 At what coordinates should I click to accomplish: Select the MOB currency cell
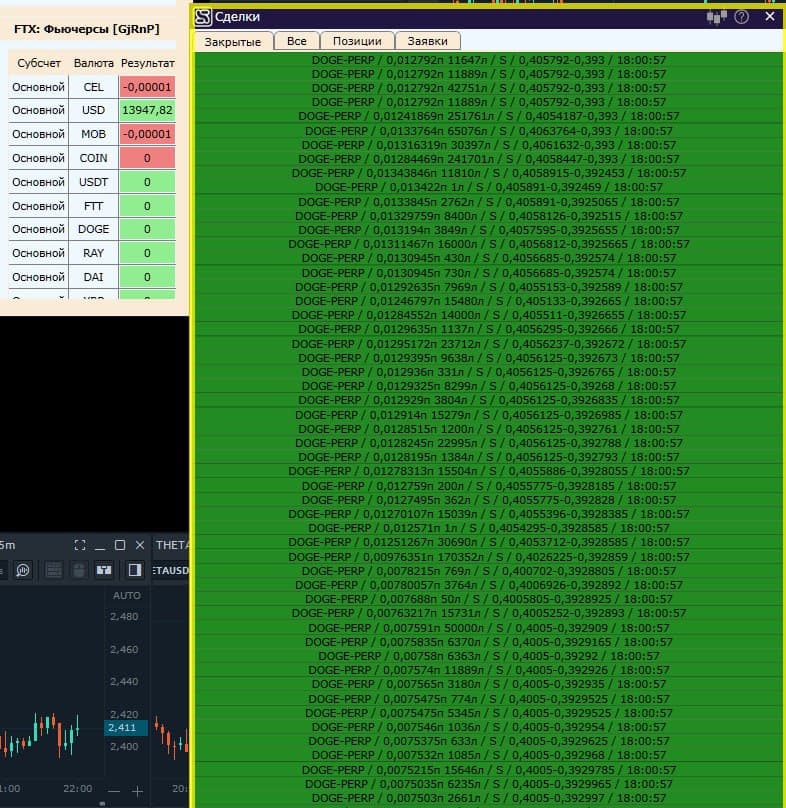tap(93, 134)
